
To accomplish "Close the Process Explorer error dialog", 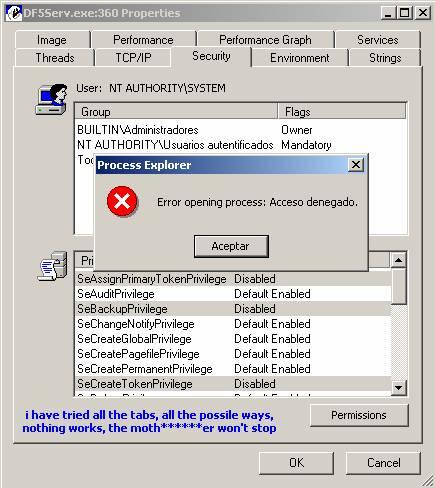I will coord(356,165).
